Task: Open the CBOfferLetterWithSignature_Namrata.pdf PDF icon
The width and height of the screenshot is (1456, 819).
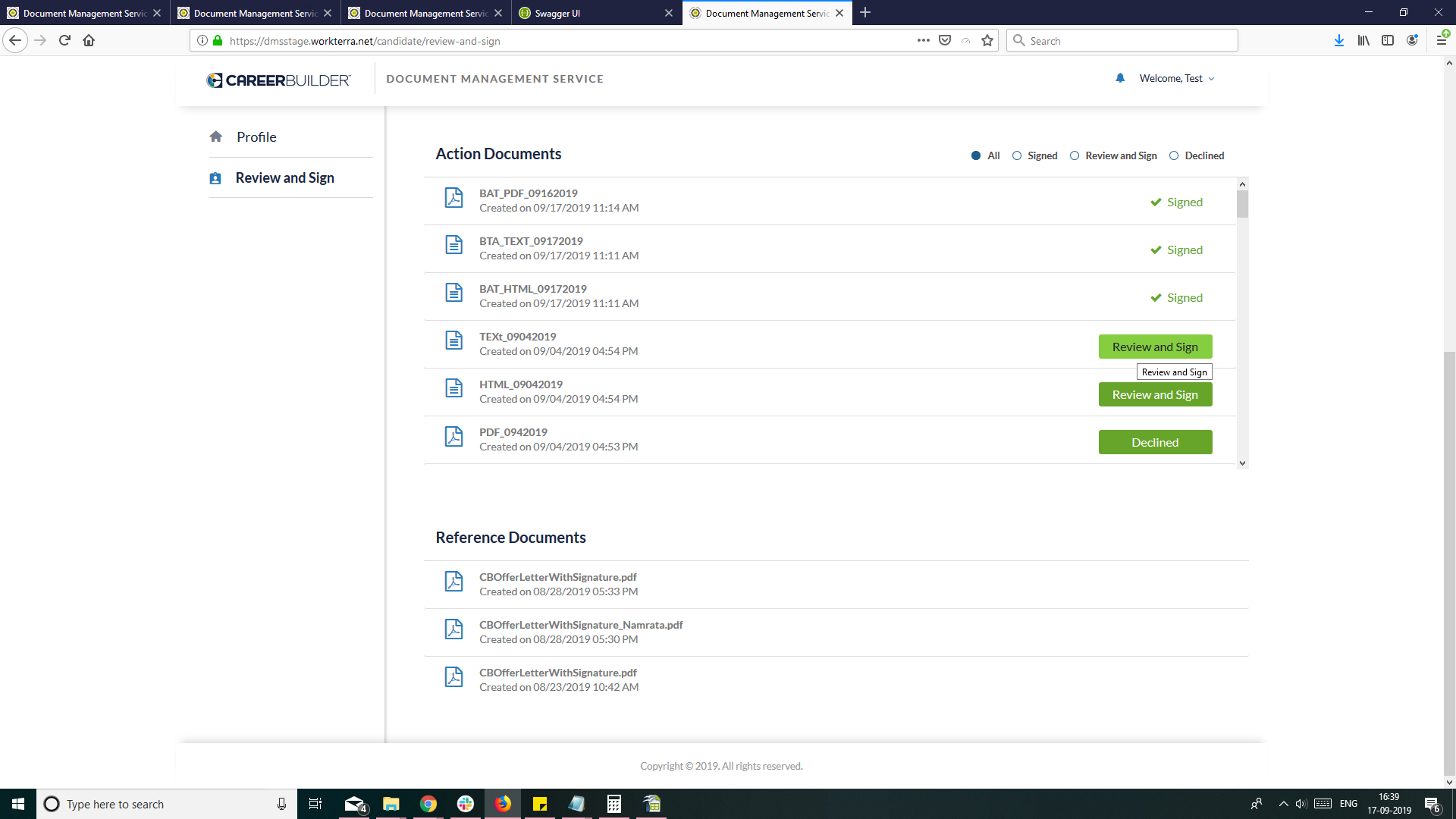Action: pos(453,629)
